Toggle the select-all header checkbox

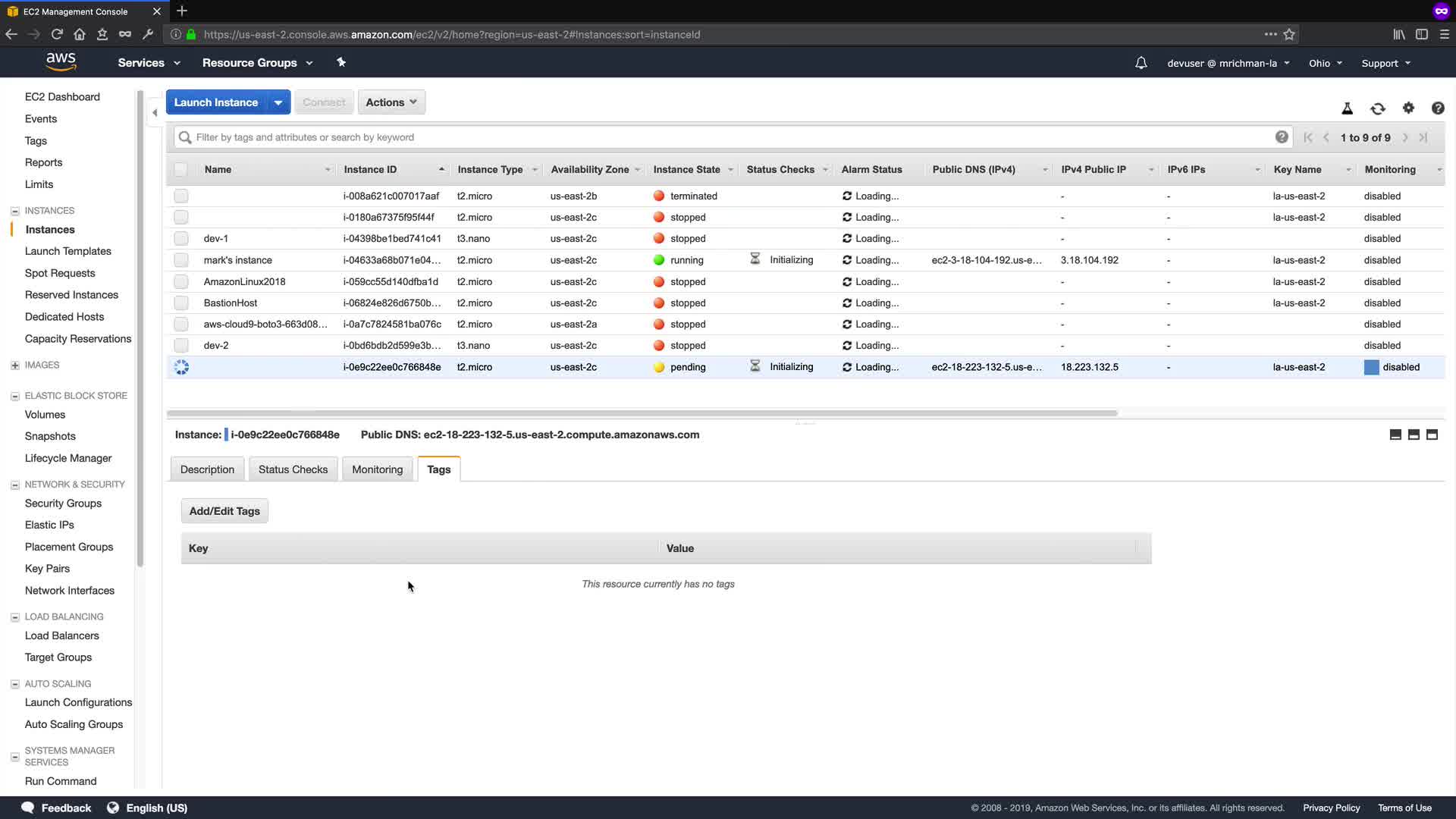(x=180, y=170)
